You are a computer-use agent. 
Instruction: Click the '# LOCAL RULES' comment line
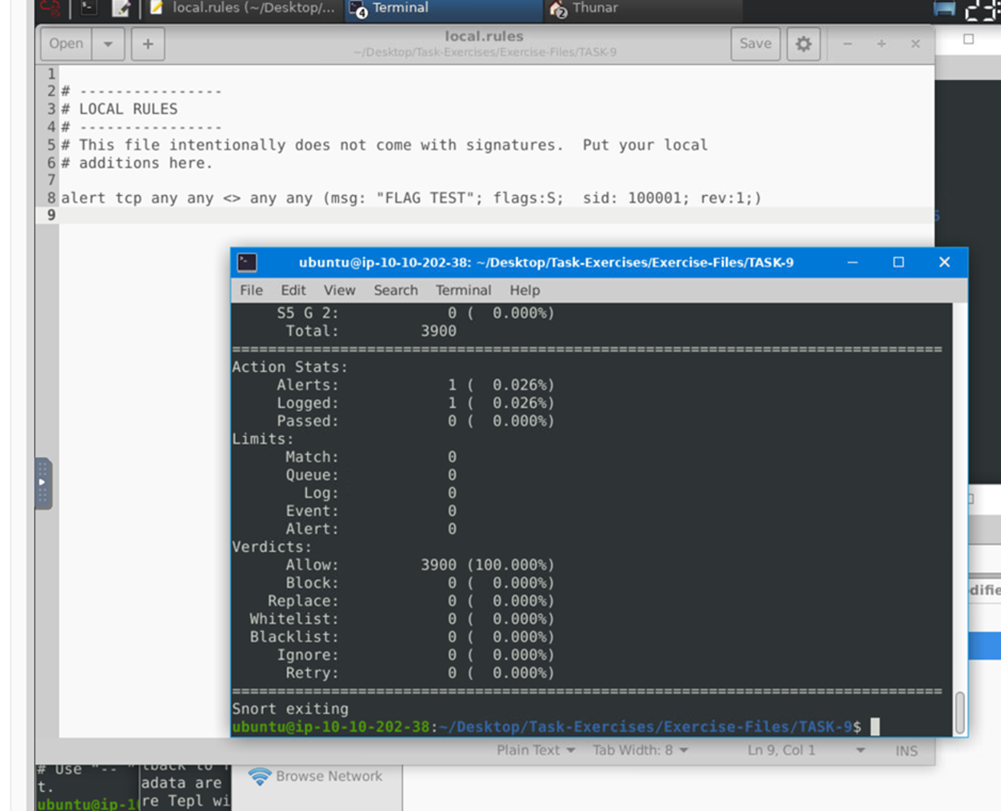click(119, 109)
